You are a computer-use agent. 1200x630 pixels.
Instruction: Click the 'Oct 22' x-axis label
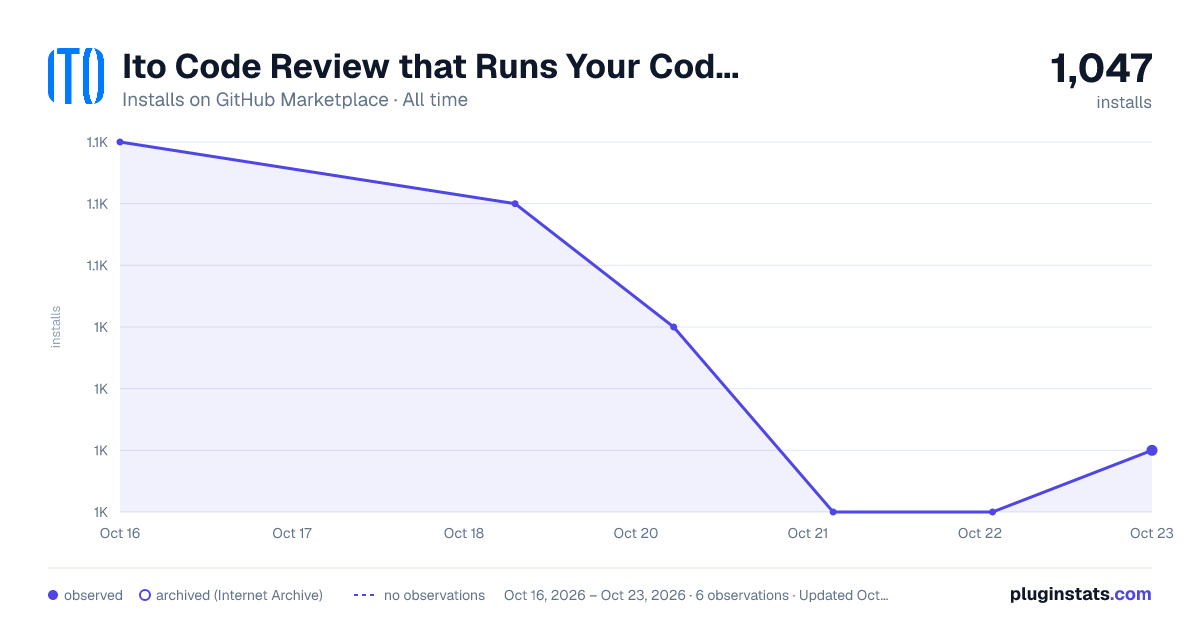coord(980,534)
